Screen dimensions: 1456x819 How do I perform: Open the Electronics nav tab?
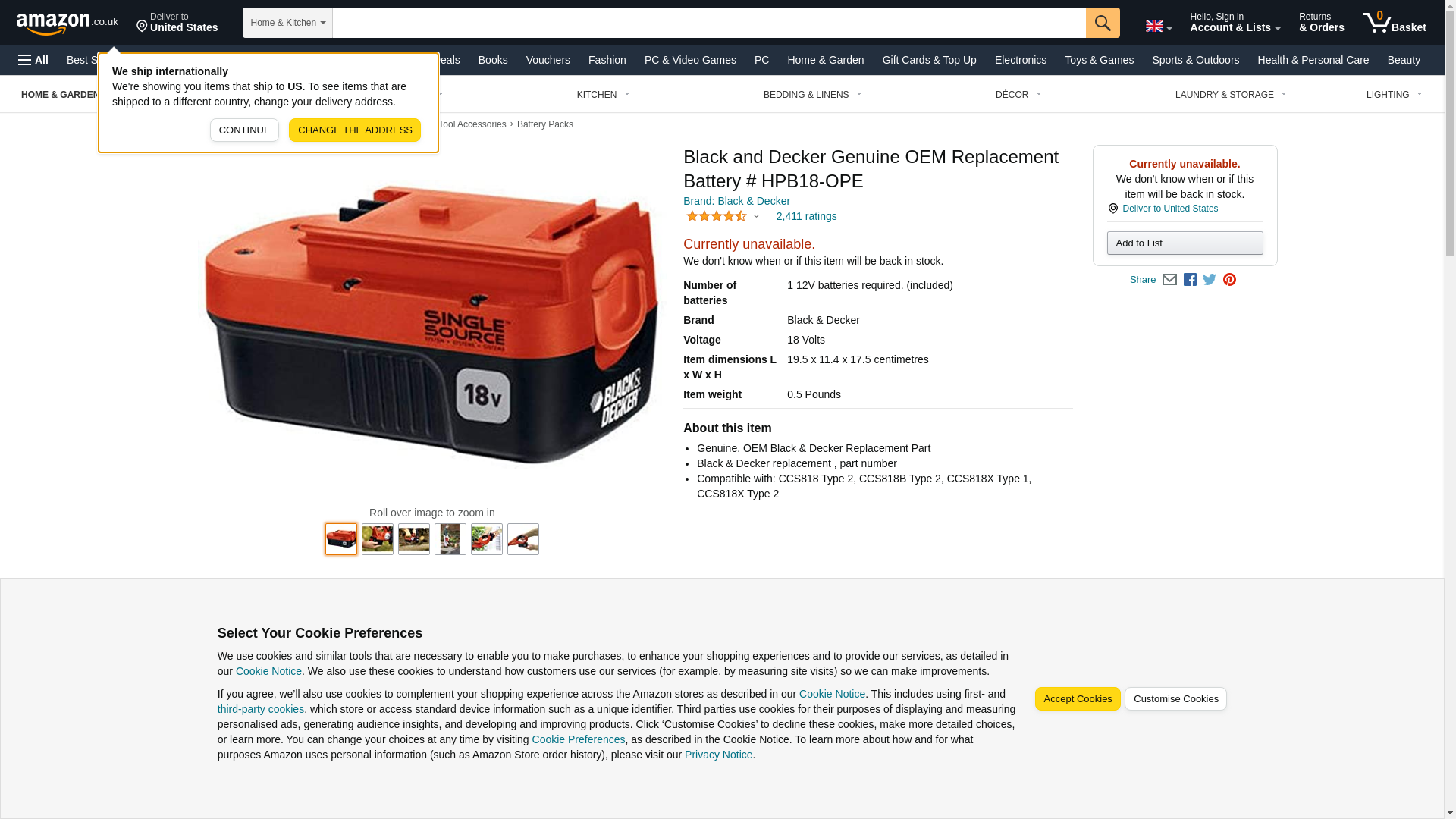[1020, 60]
